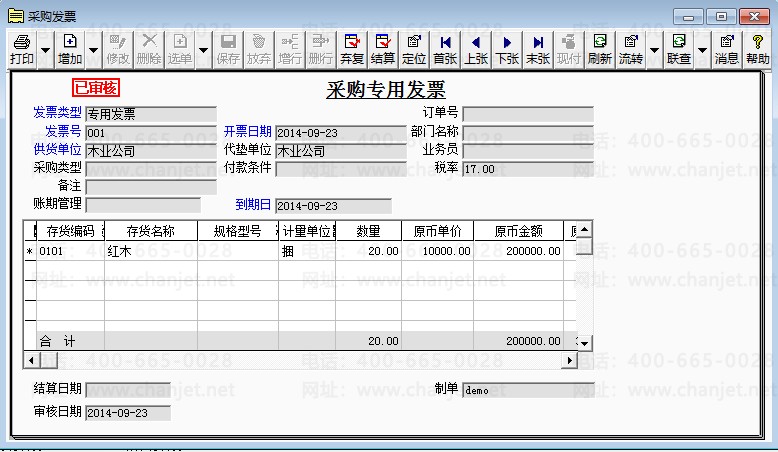Open the 帮助 help icon

[x=758, y=50]
